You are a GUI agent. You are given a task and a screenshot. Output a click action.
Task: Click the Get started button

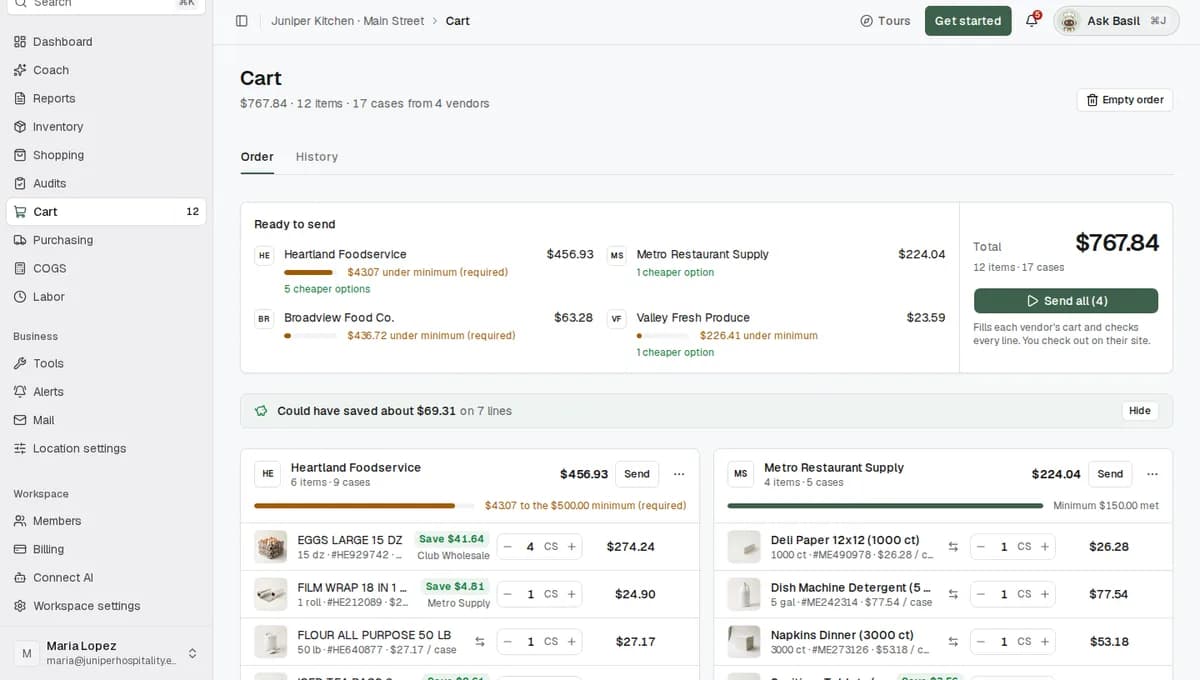pos(968,21)
